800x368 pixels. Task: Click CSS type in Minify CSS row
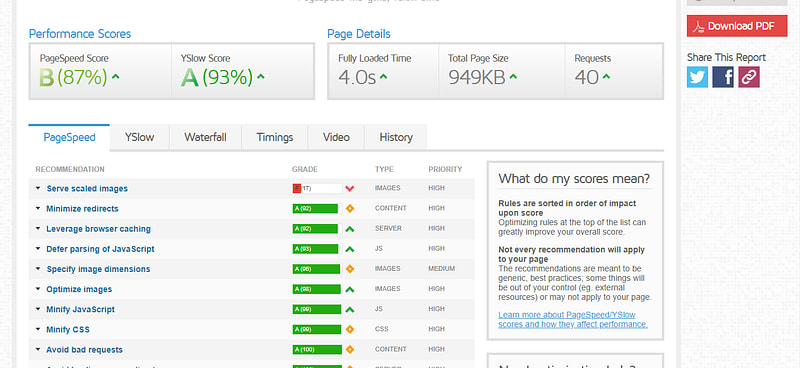pyautogui.click(x=382, y=329)
